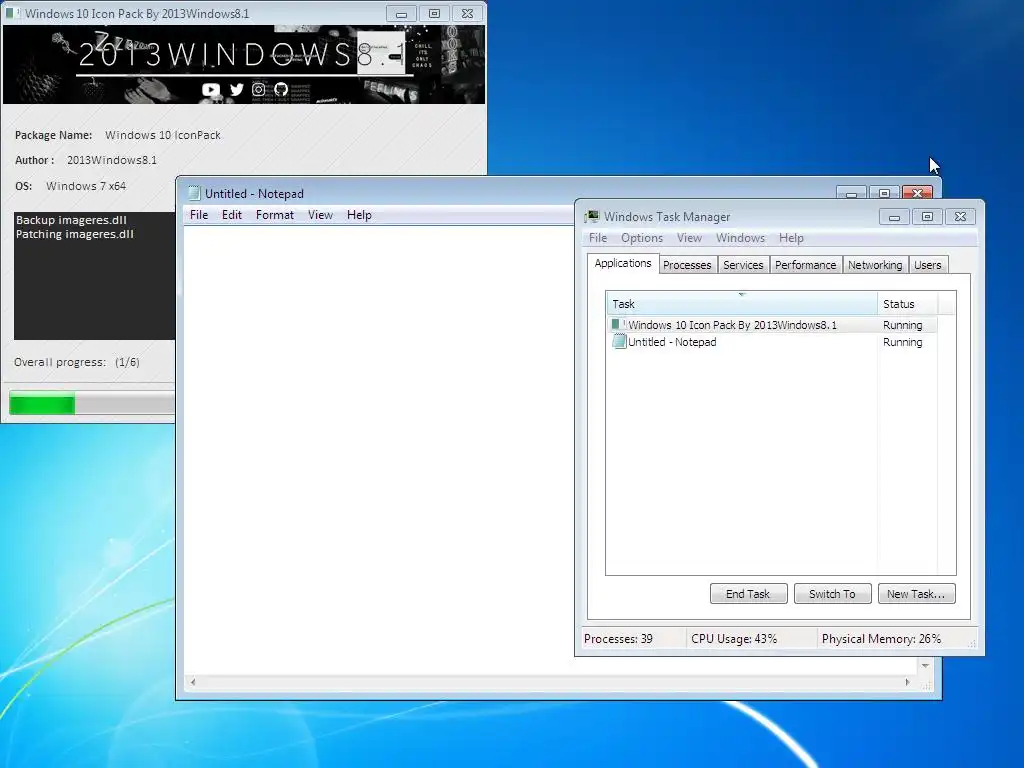The width and height of the screenshot is (1024, 768).
Task: Click the Notepad title bar icon
Action: click(194, 193)
